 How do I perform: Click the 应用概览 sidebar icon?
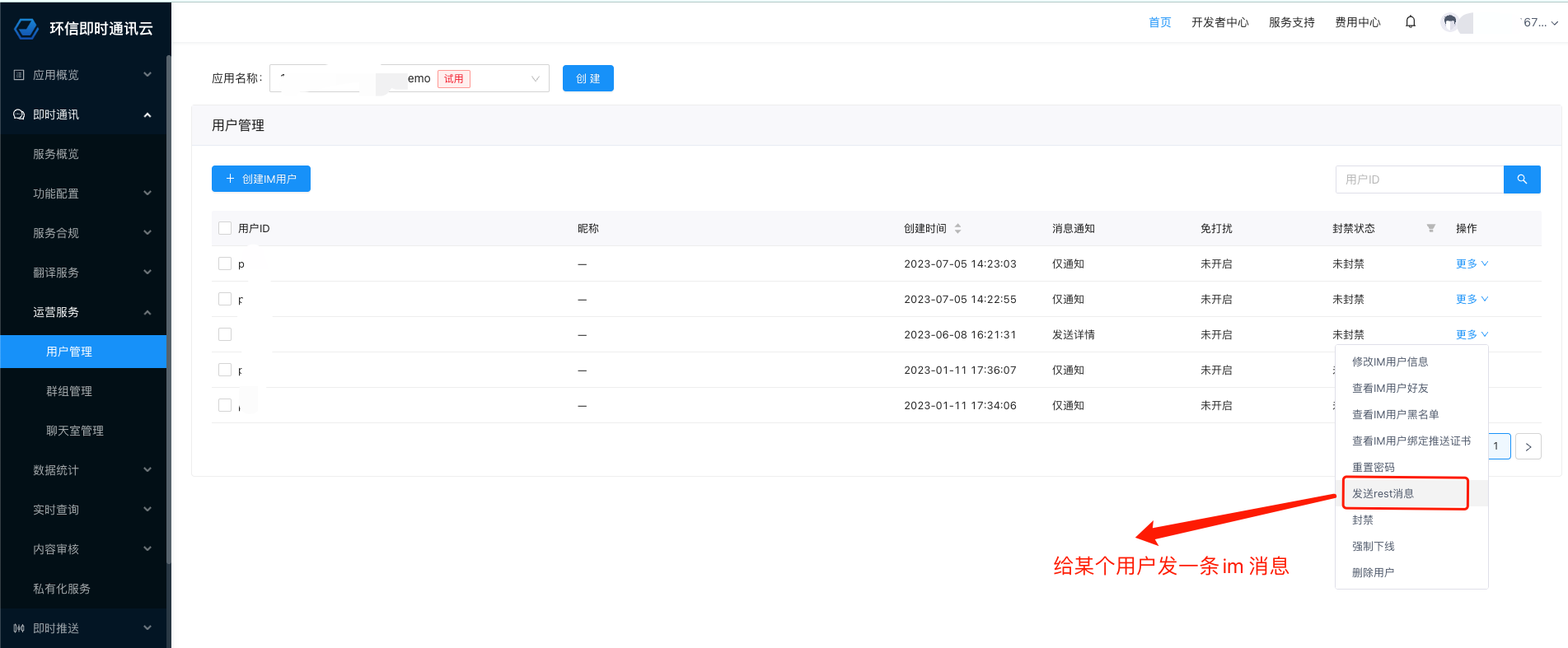[19, 75]
